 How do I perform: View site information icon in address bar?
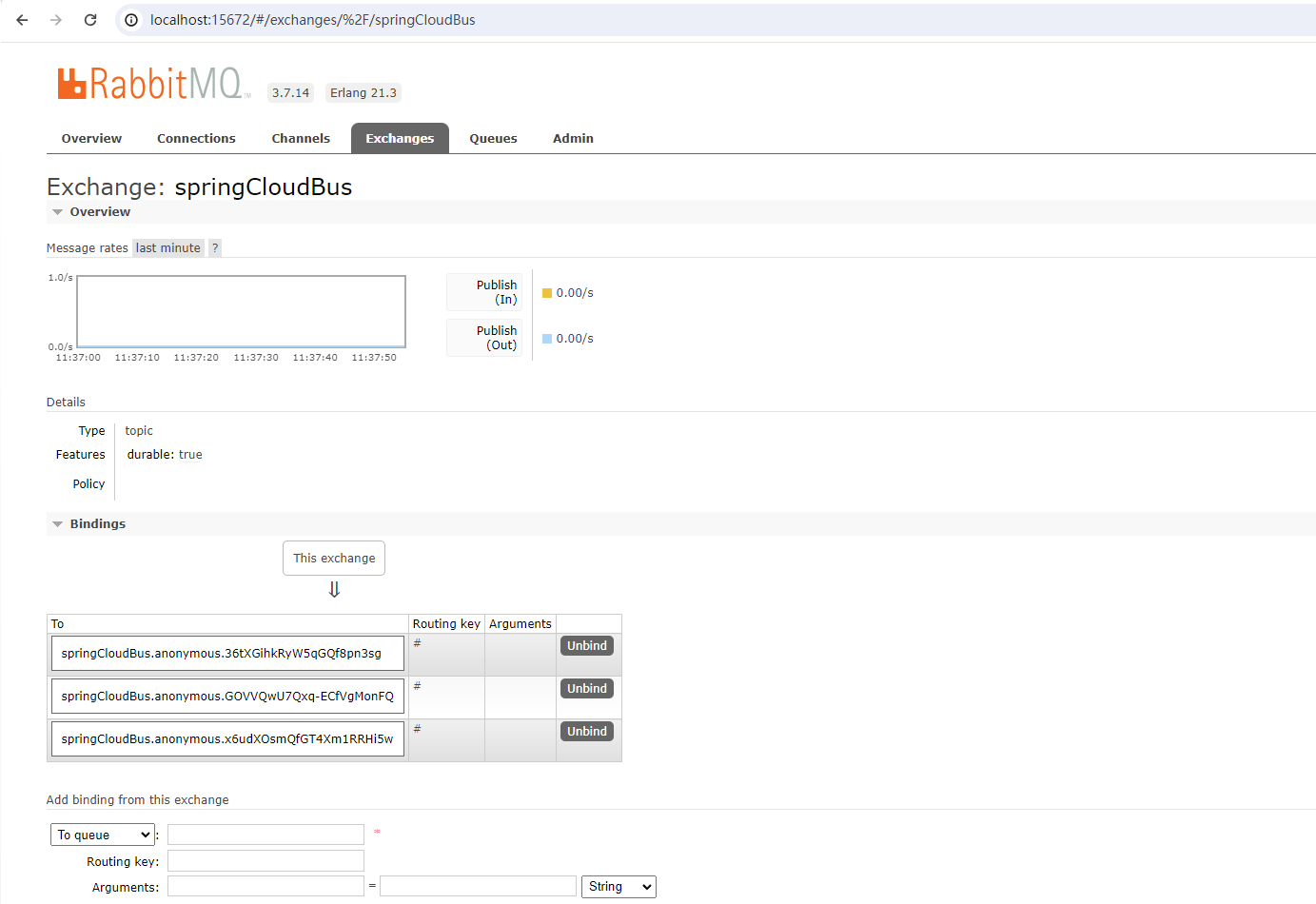(x=131, y=20)
